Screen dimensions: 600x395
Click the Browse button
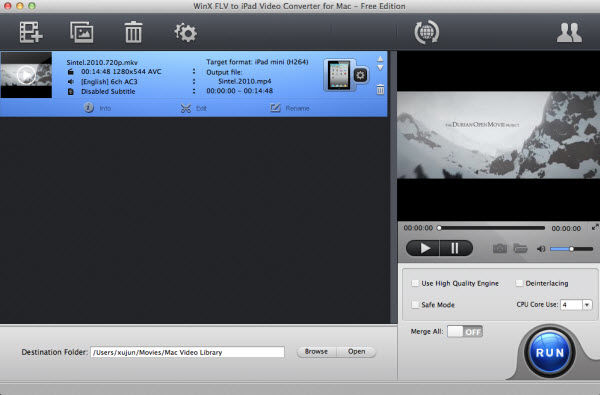coord(316,352)
